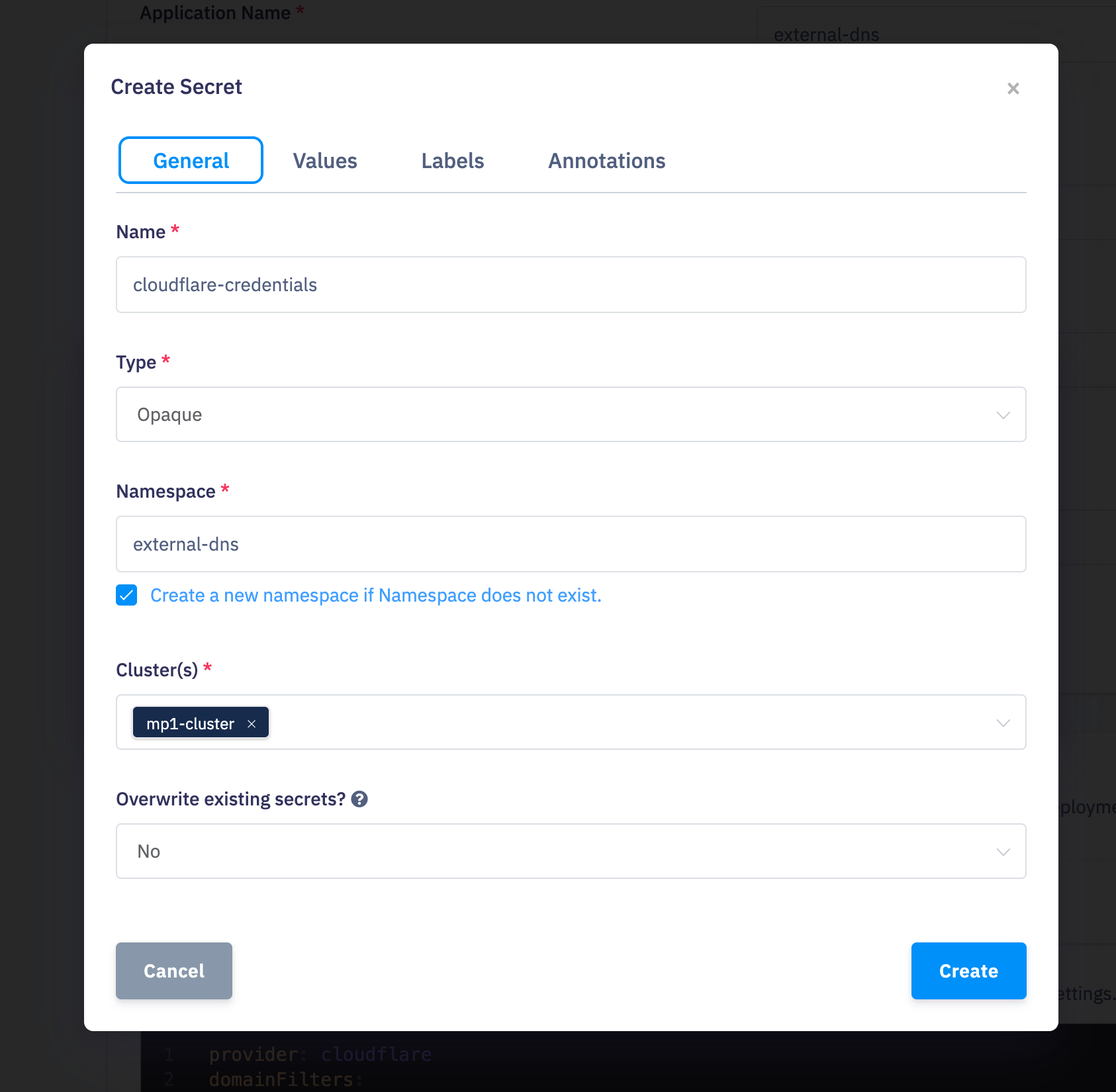Cancel the secret creation
The height and width of the screenshot is (1092, 1116).
[174, 971]
